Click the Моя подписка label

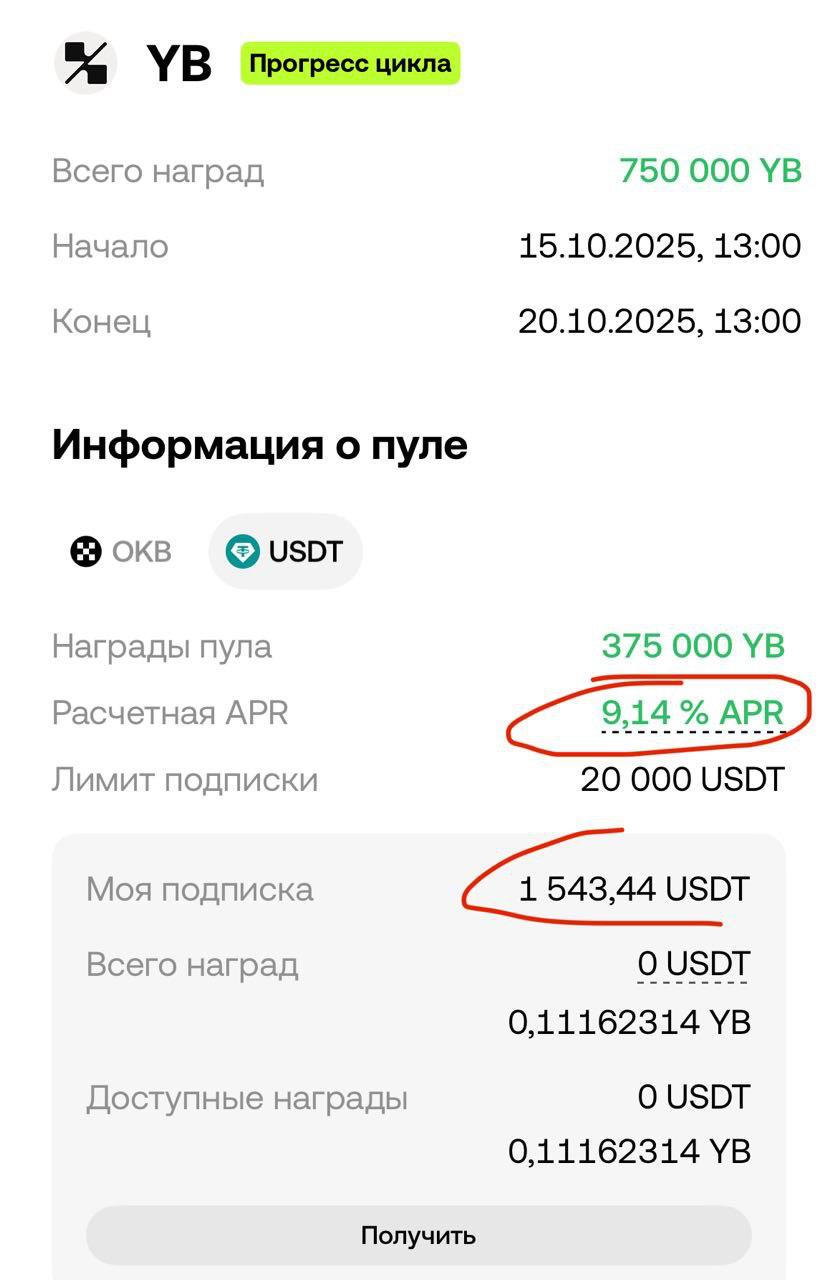pyautogui.click(x=200, y=889)
